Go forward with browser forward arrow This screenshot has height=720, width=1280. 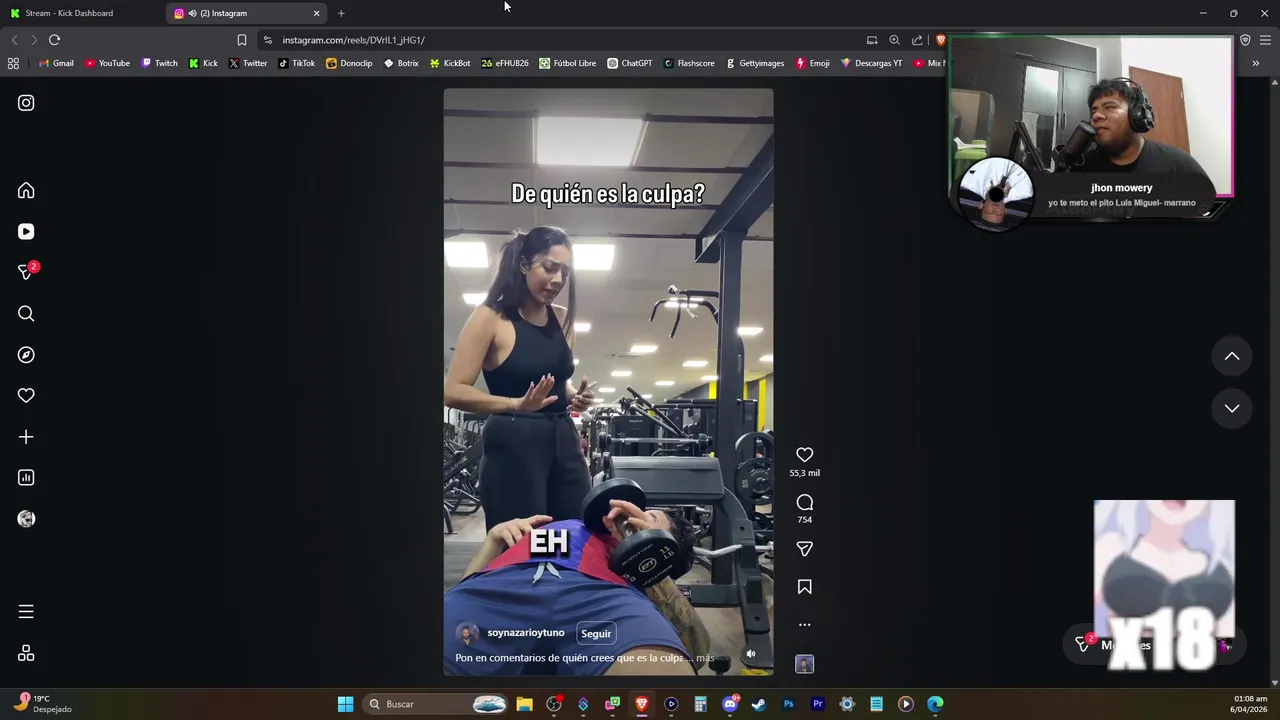tap(33, 40)
